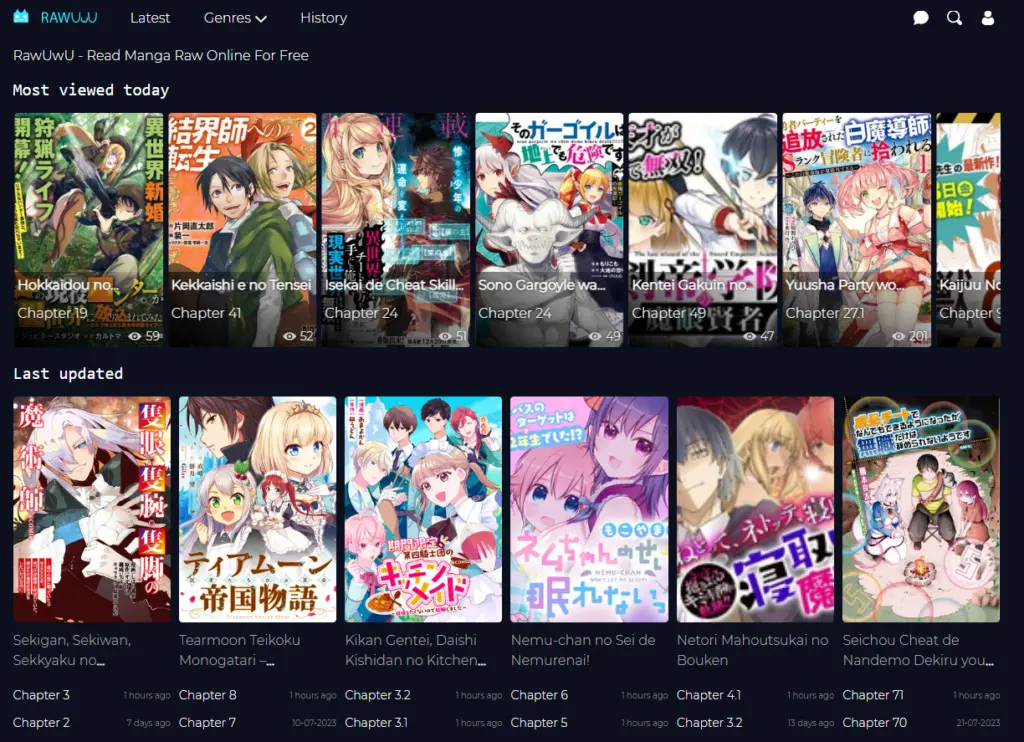Open Chapter 19 of Hokkaidou no...

click(x=52, y=313)
